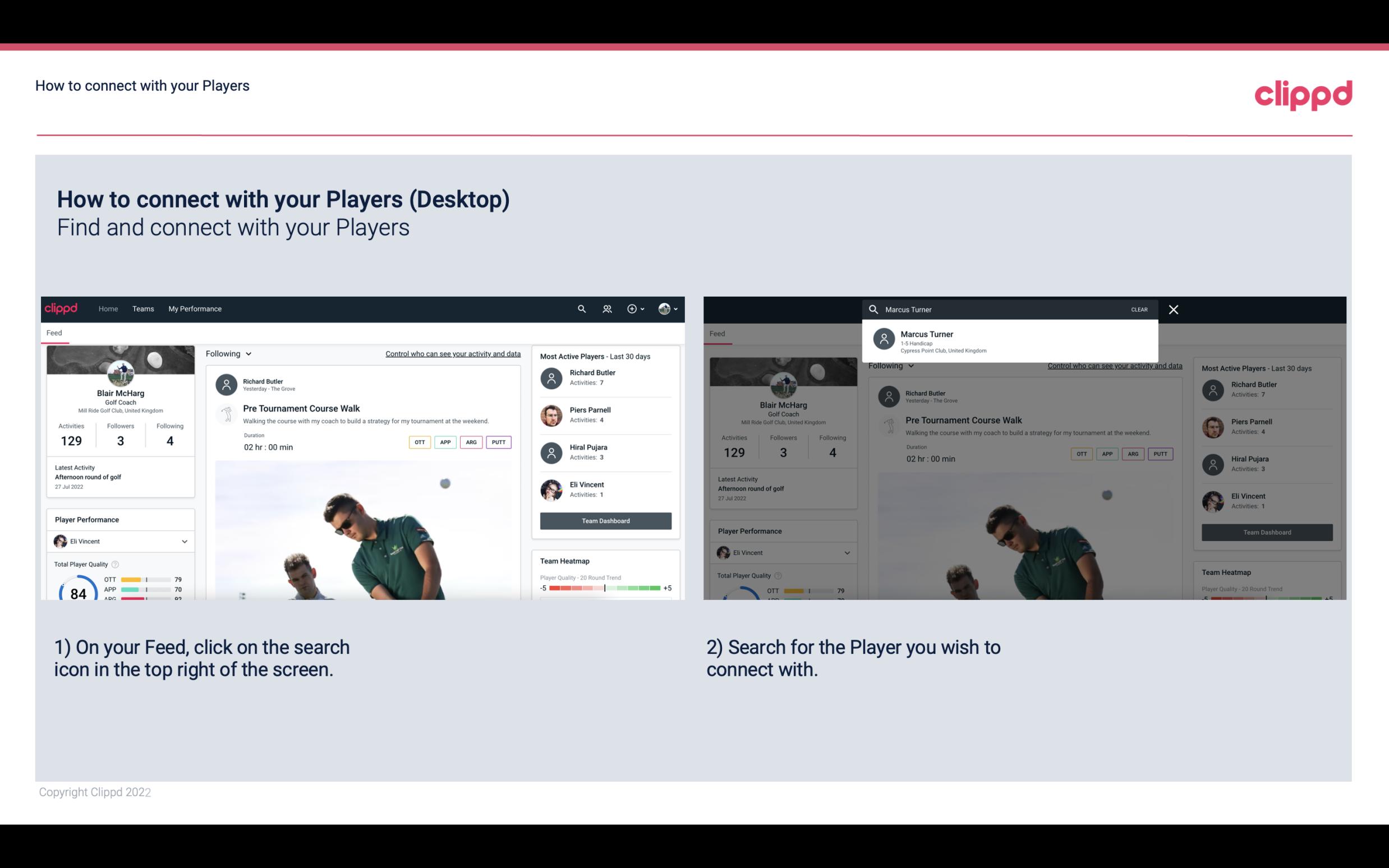Click the ARG performance category icon
Viewport: 1389px width, 868px height.
[471, 442]
